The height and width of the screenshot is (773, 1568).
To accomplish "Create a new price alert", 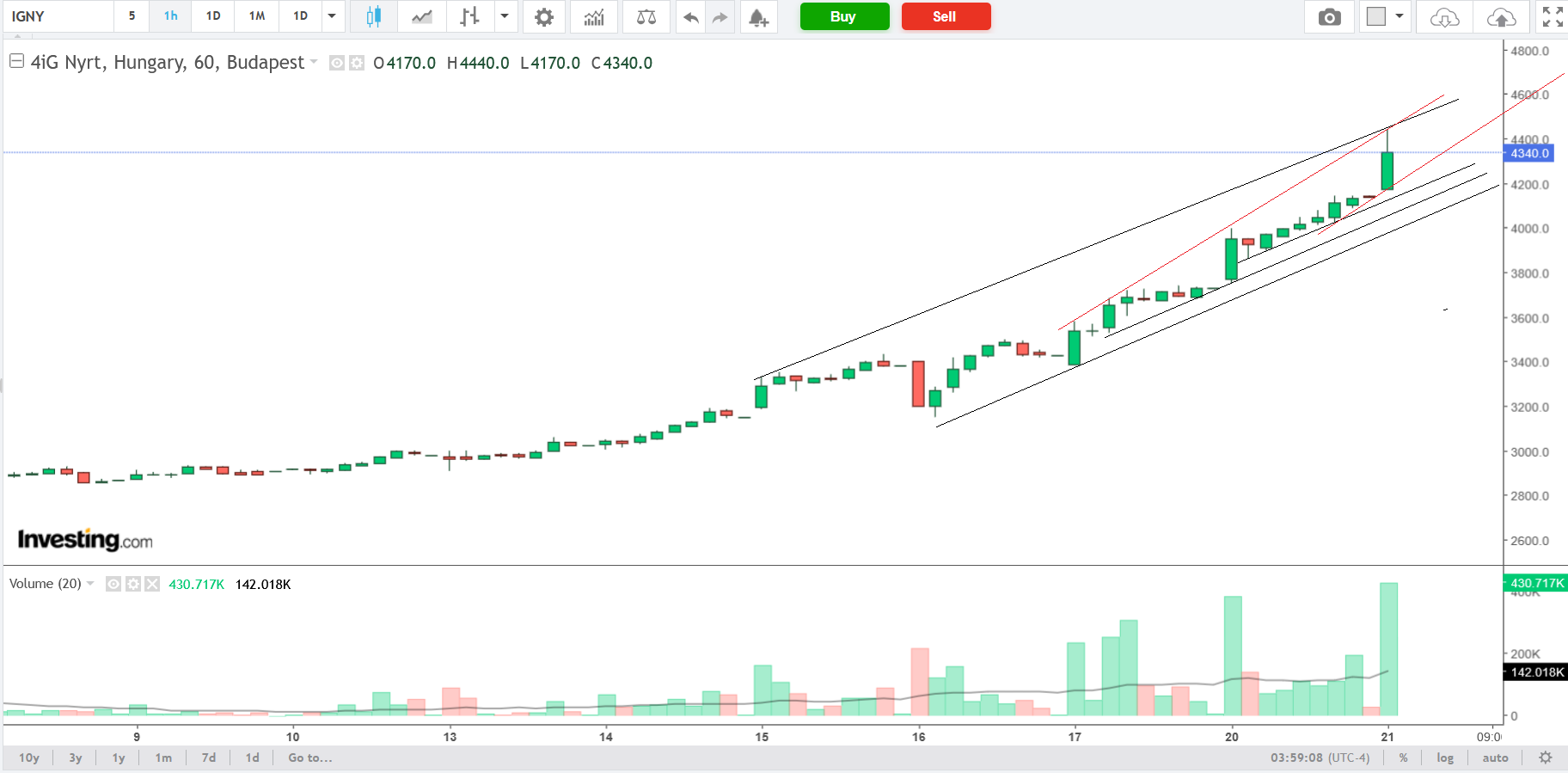I will point(757,16).
